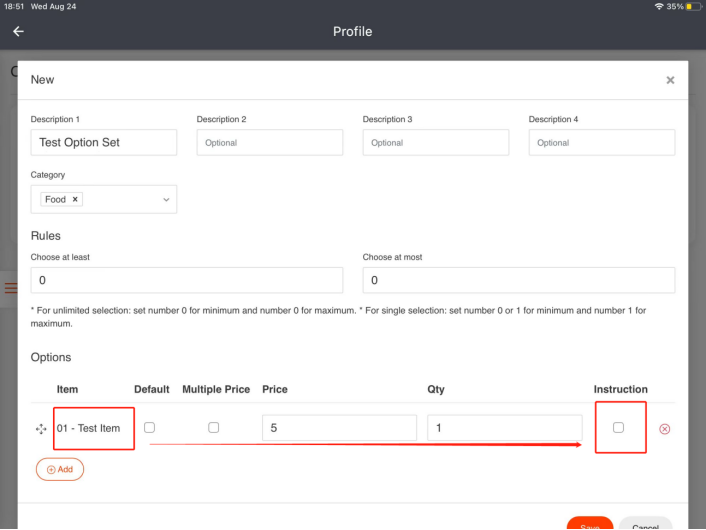
Task: Click the Choose at least field
Action: 187,280
